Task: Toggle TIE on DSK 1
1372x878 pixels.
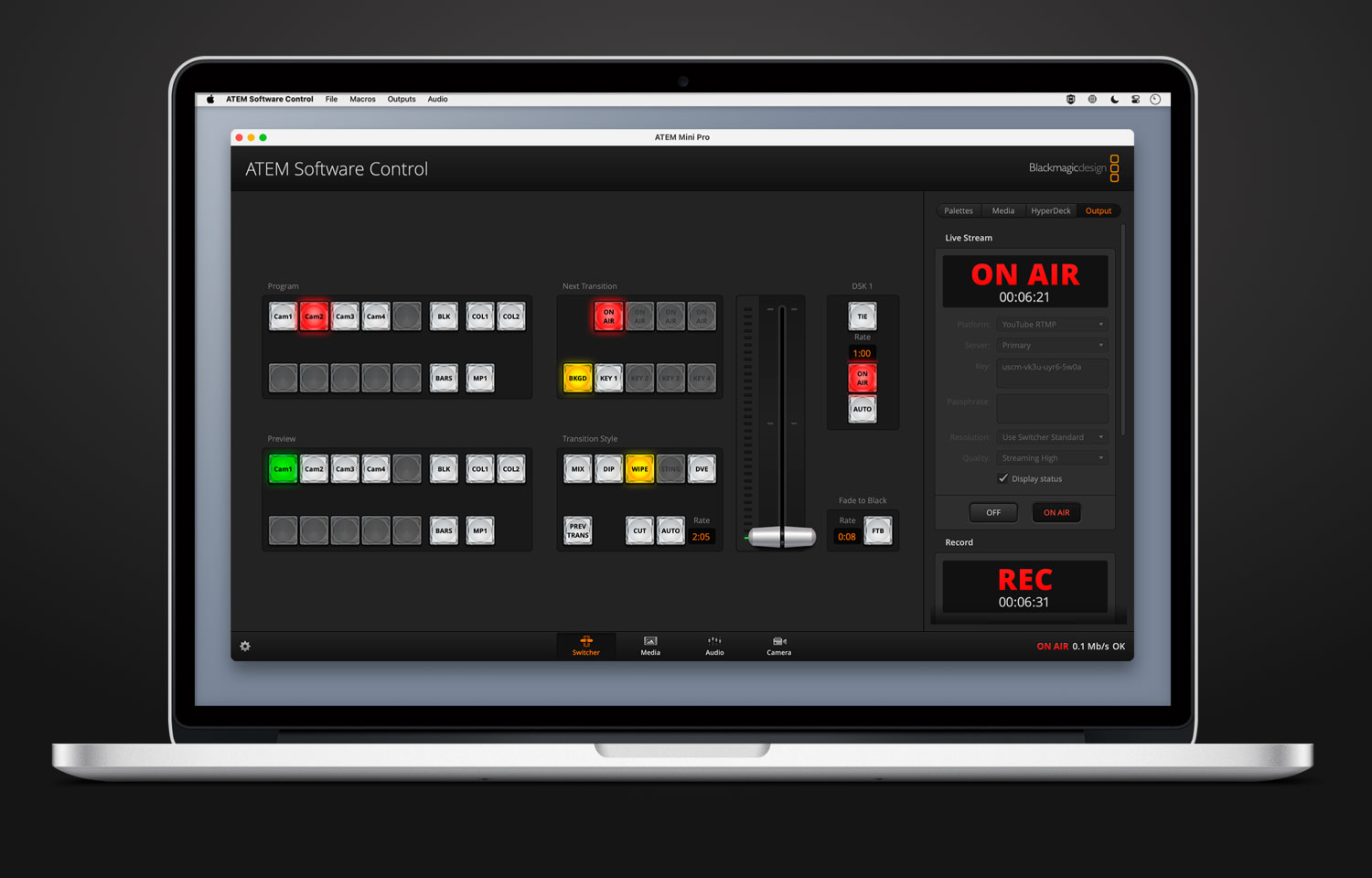Action: pos(861,316)
